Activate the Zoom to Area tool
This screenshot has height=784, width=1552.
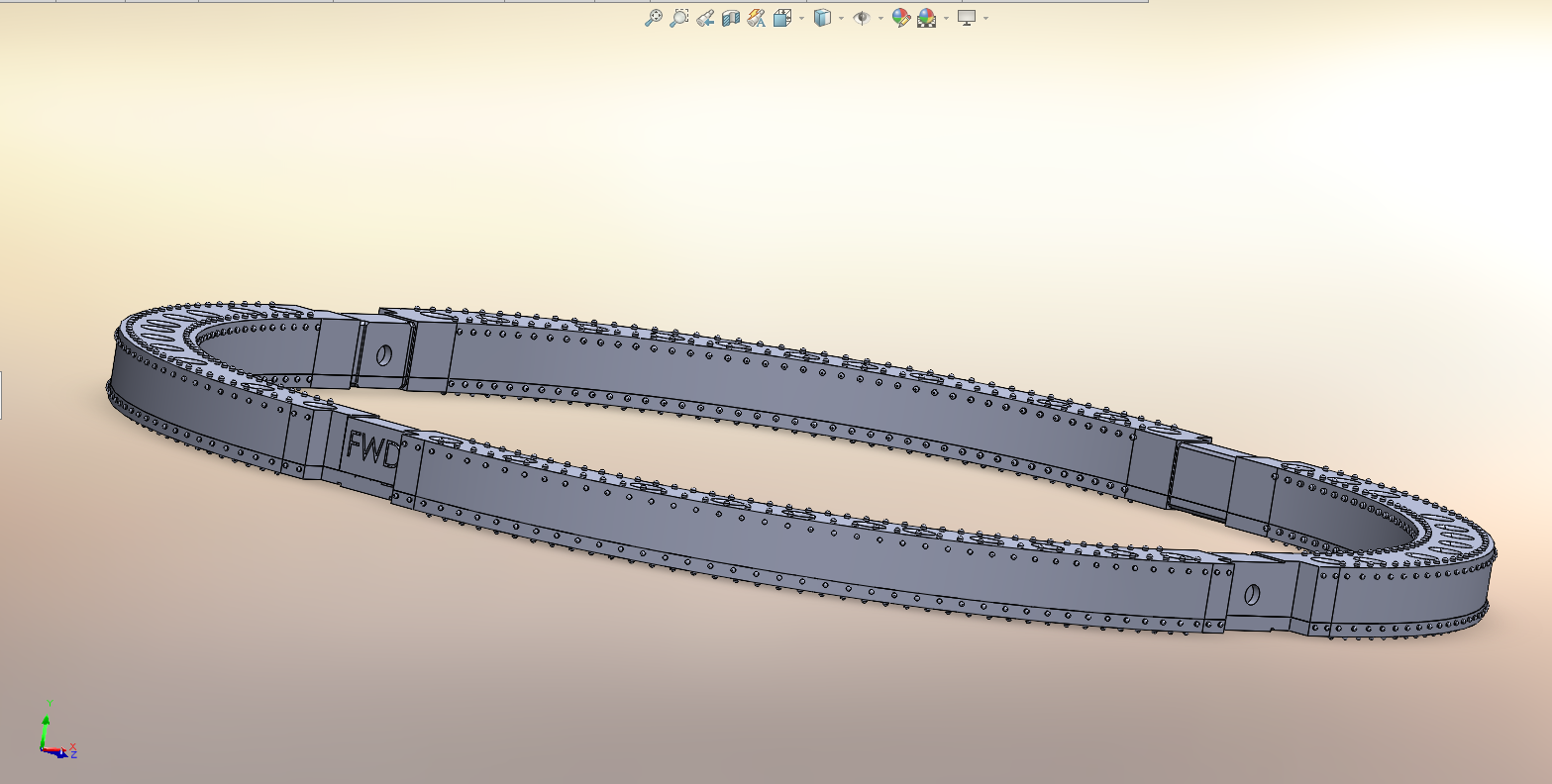tap(678, 18)
